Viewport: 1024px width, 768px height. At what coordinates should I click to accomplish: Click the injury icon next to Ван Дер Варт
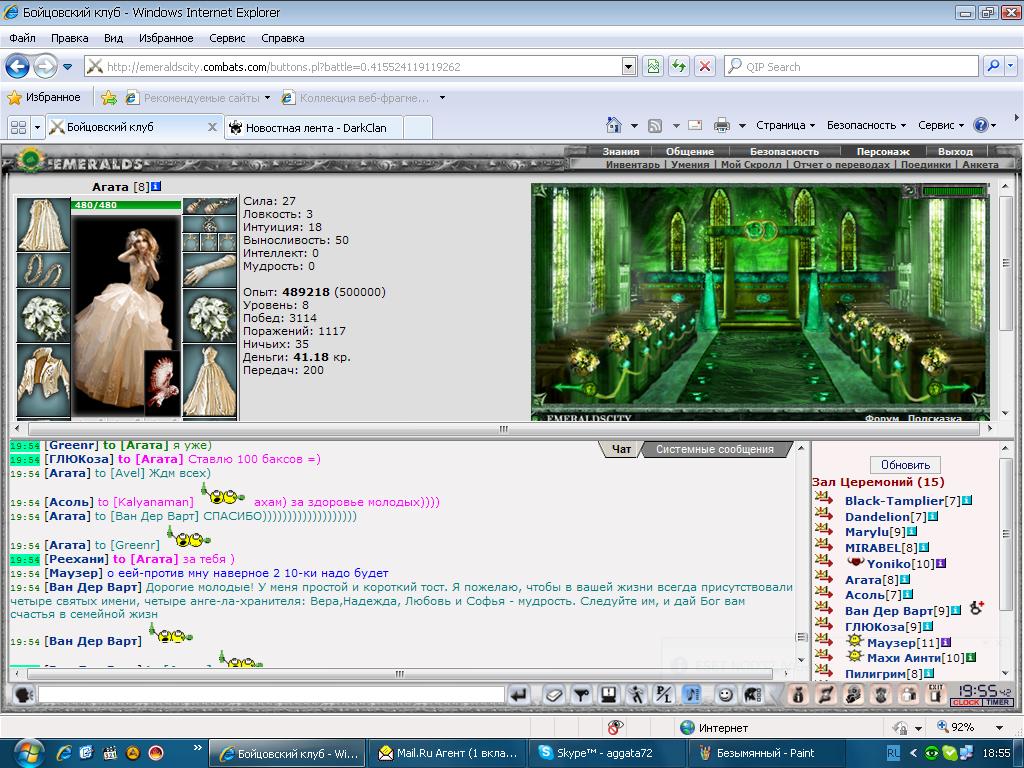pos(977,608)
